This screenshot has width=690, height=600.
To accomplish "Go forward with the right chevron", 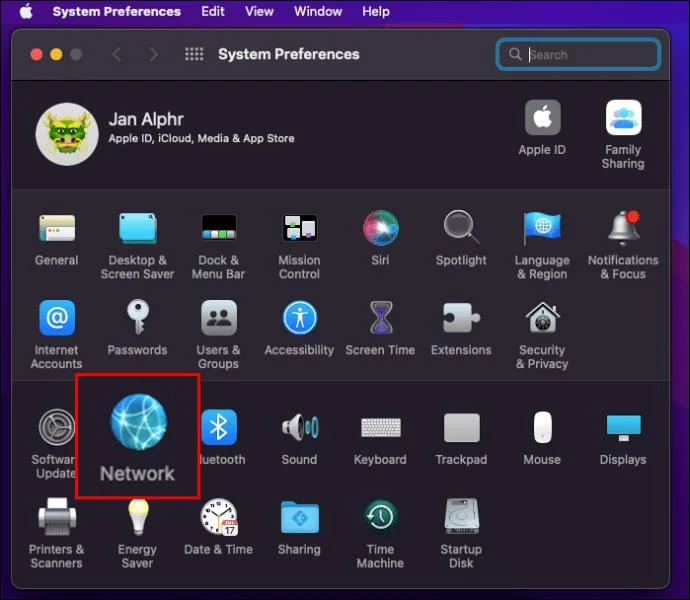I will coord(154,55).
